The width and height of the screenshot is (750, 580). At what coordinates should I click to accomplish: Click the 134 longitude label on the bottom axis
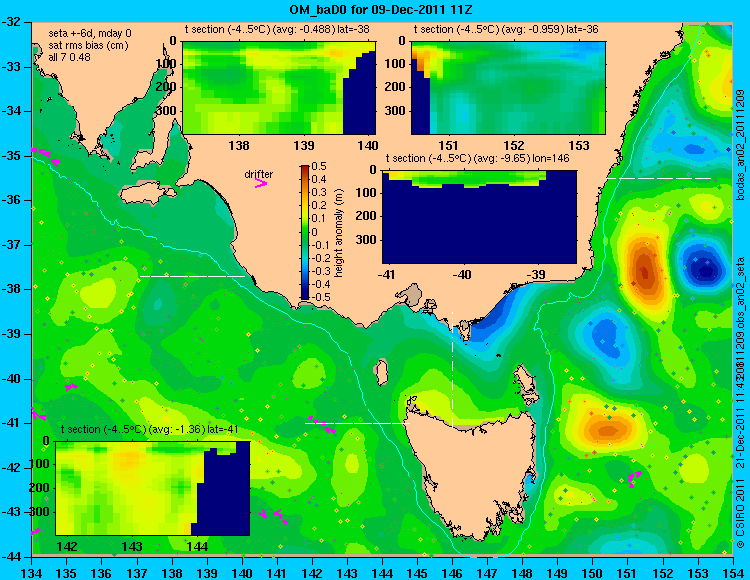32,573
